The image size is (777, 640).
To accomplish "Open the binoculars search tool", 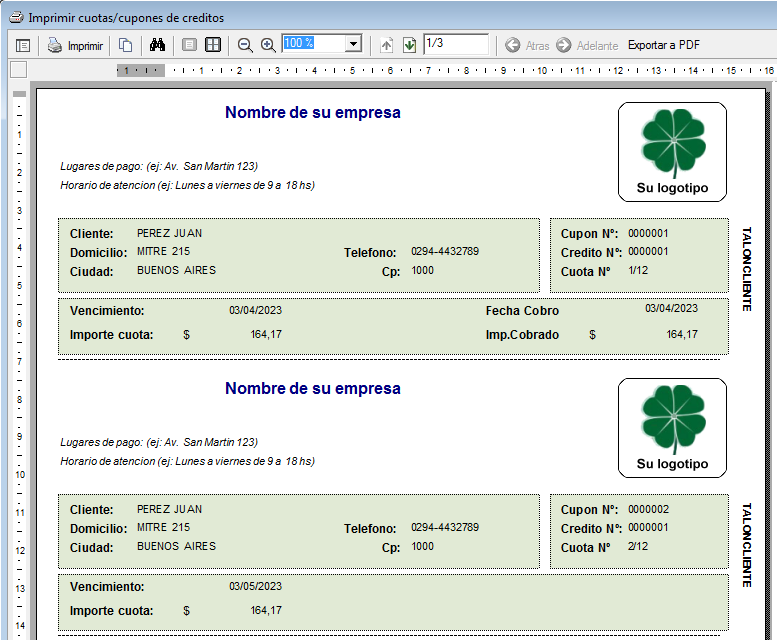I will 157,45.
